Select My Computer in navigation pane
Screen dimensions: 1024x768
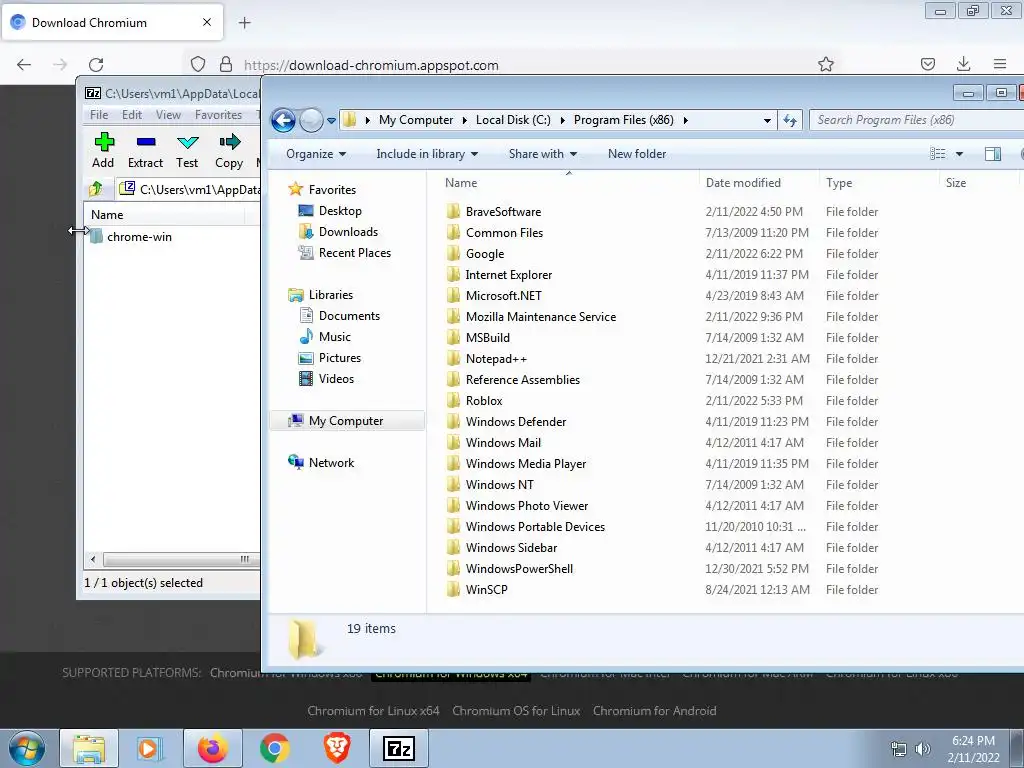tap(347, 421)
